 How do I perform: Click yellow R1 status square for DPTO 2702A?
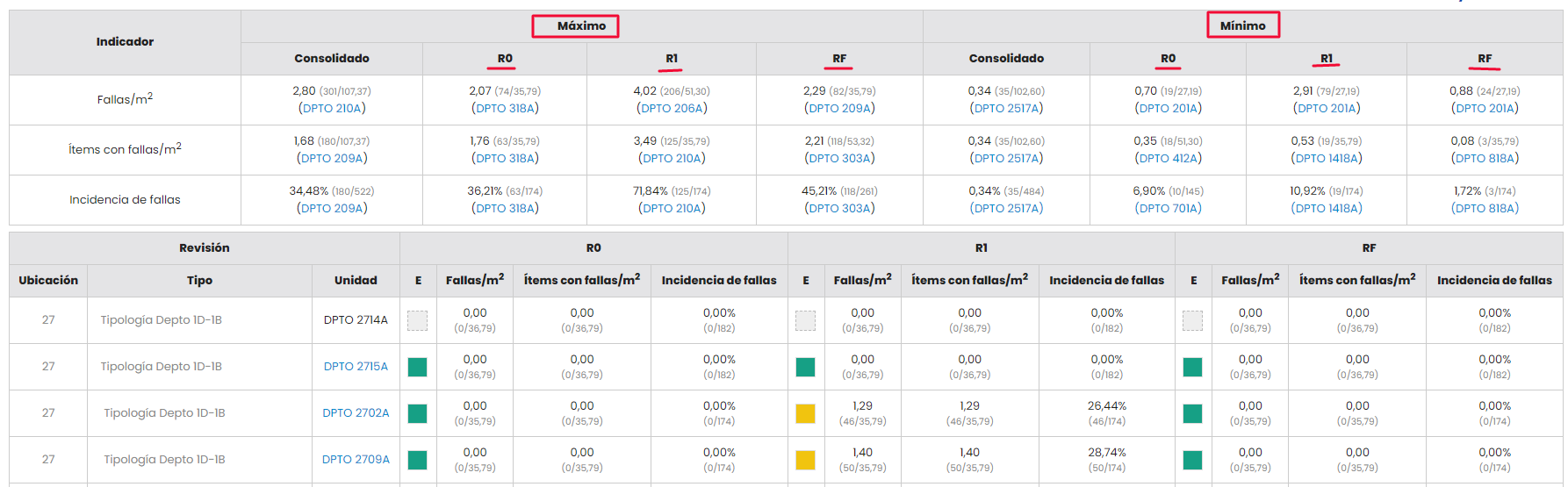805,413
